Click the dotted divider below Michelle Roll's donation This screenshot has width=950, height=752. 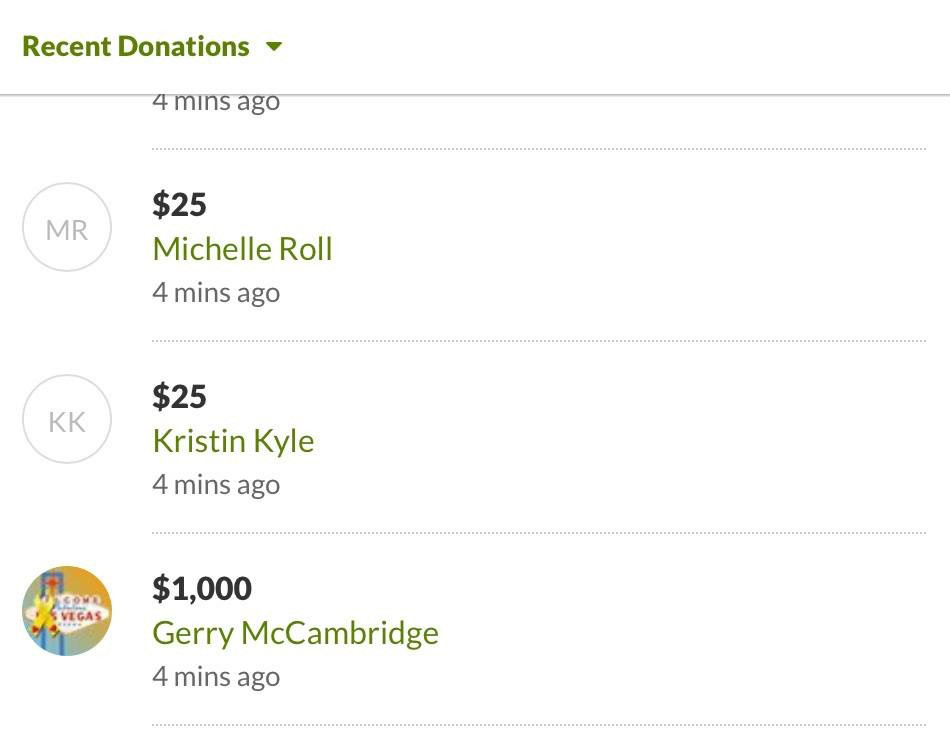coord(539,341)
